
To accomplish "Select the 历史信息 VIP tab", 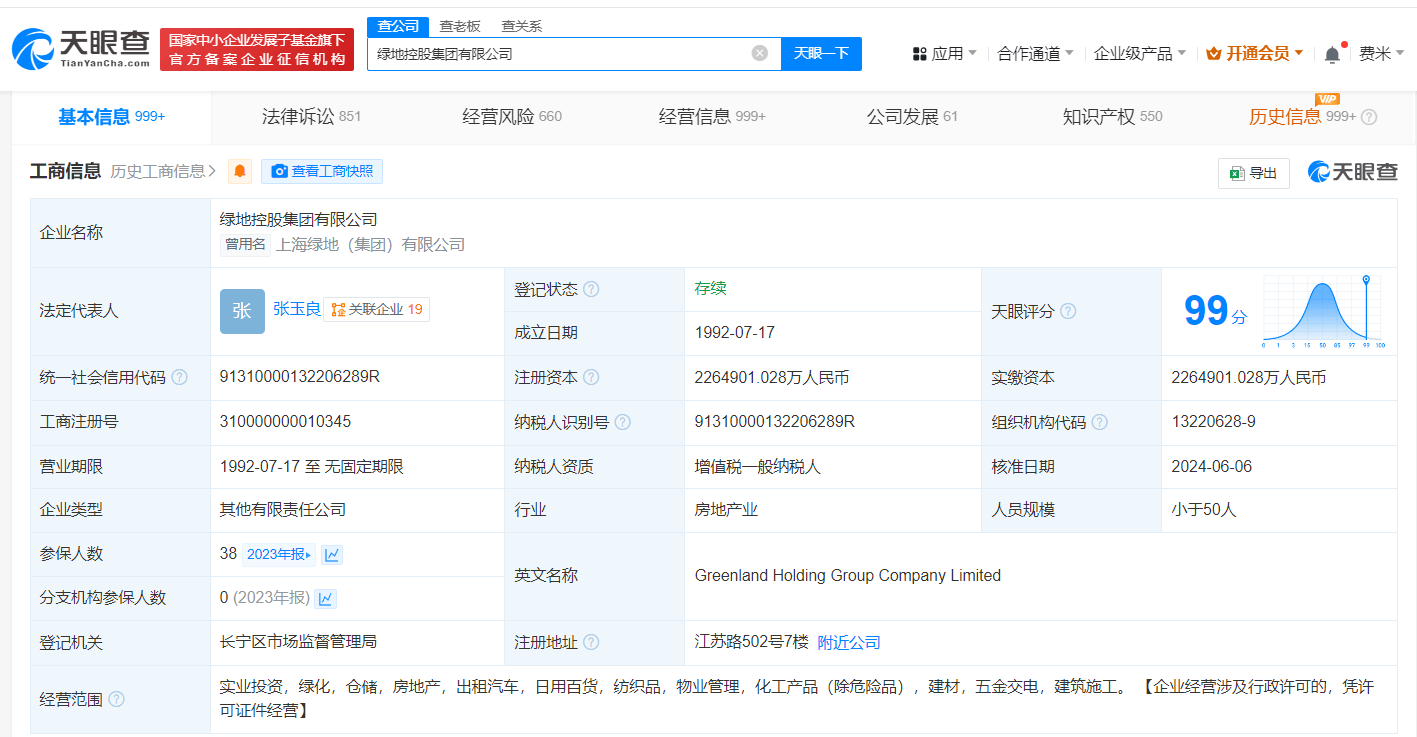I will 1302,117.
